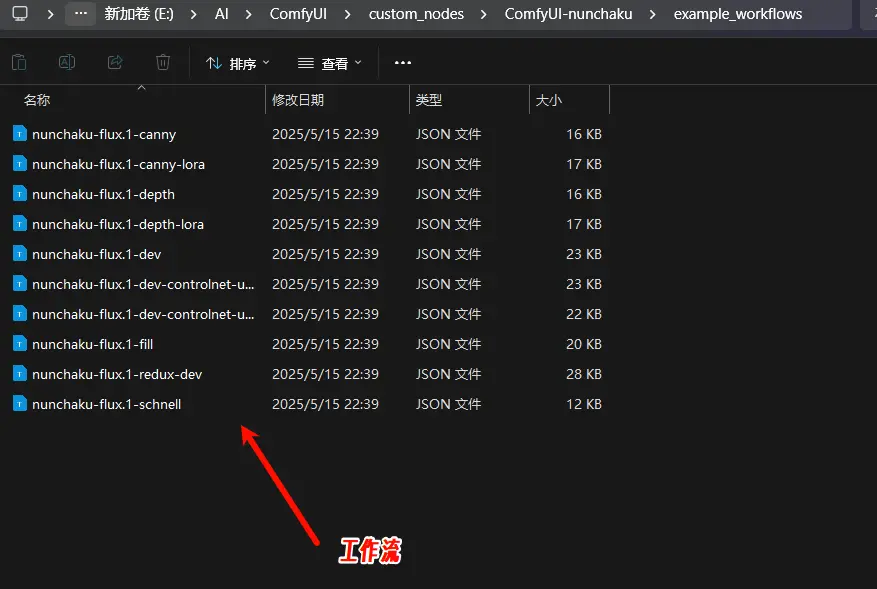Select file nunchaku-flux.1-schnell
877x589 pixels.
[x=106, y=404]
